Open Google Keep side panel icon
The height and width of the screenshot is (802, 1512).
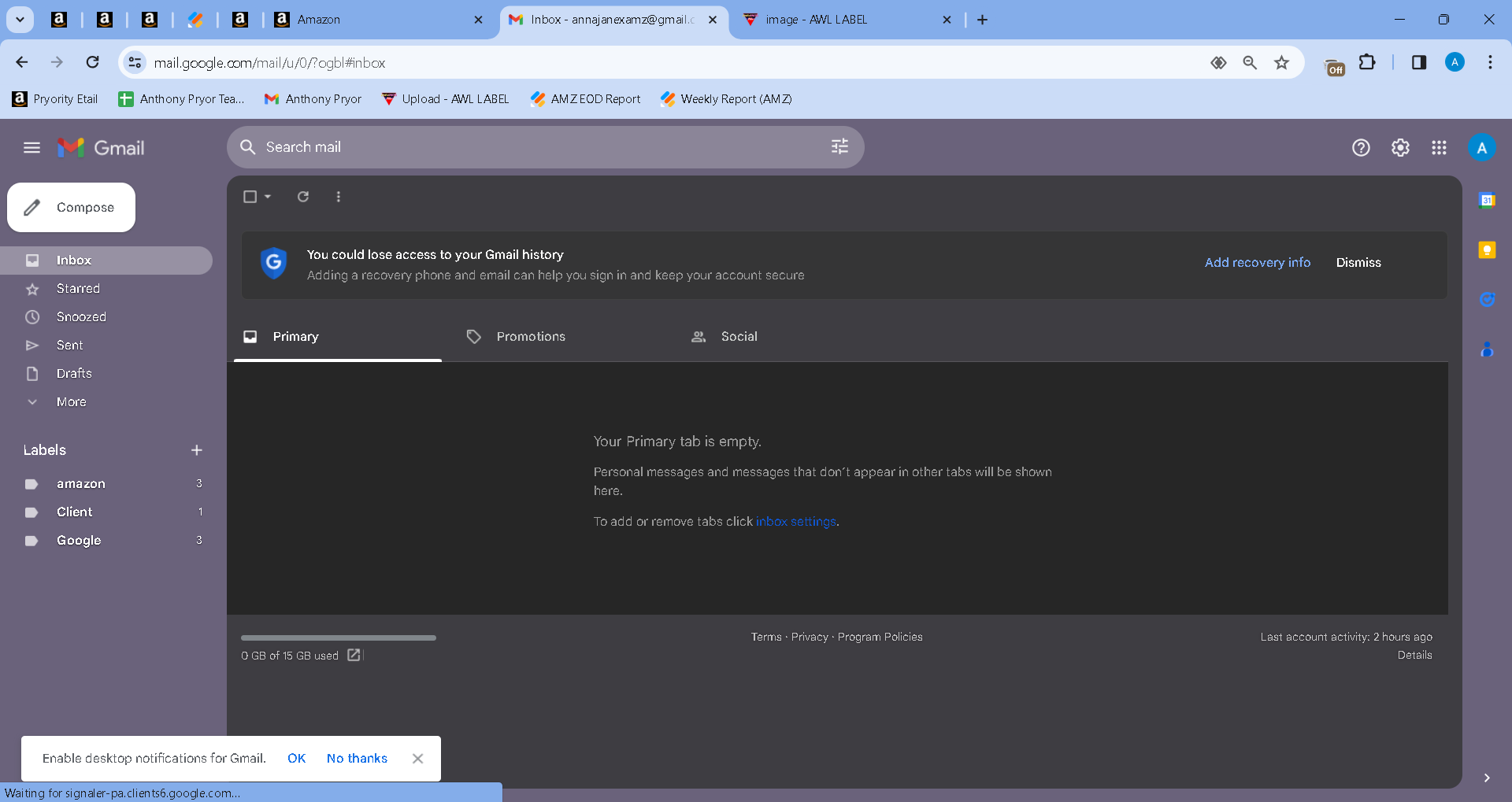click(1487, 250)
